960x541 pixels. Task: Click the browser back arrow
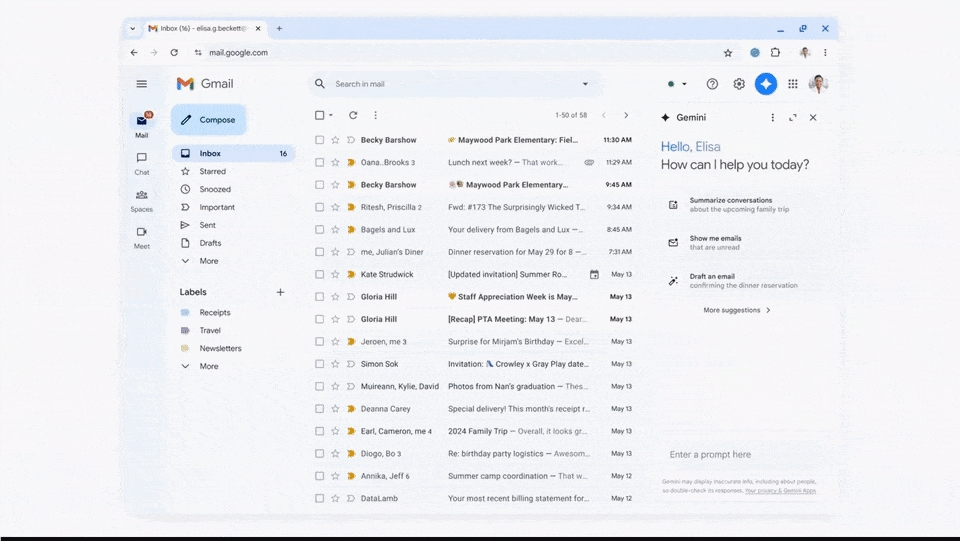tap(134, 53)
